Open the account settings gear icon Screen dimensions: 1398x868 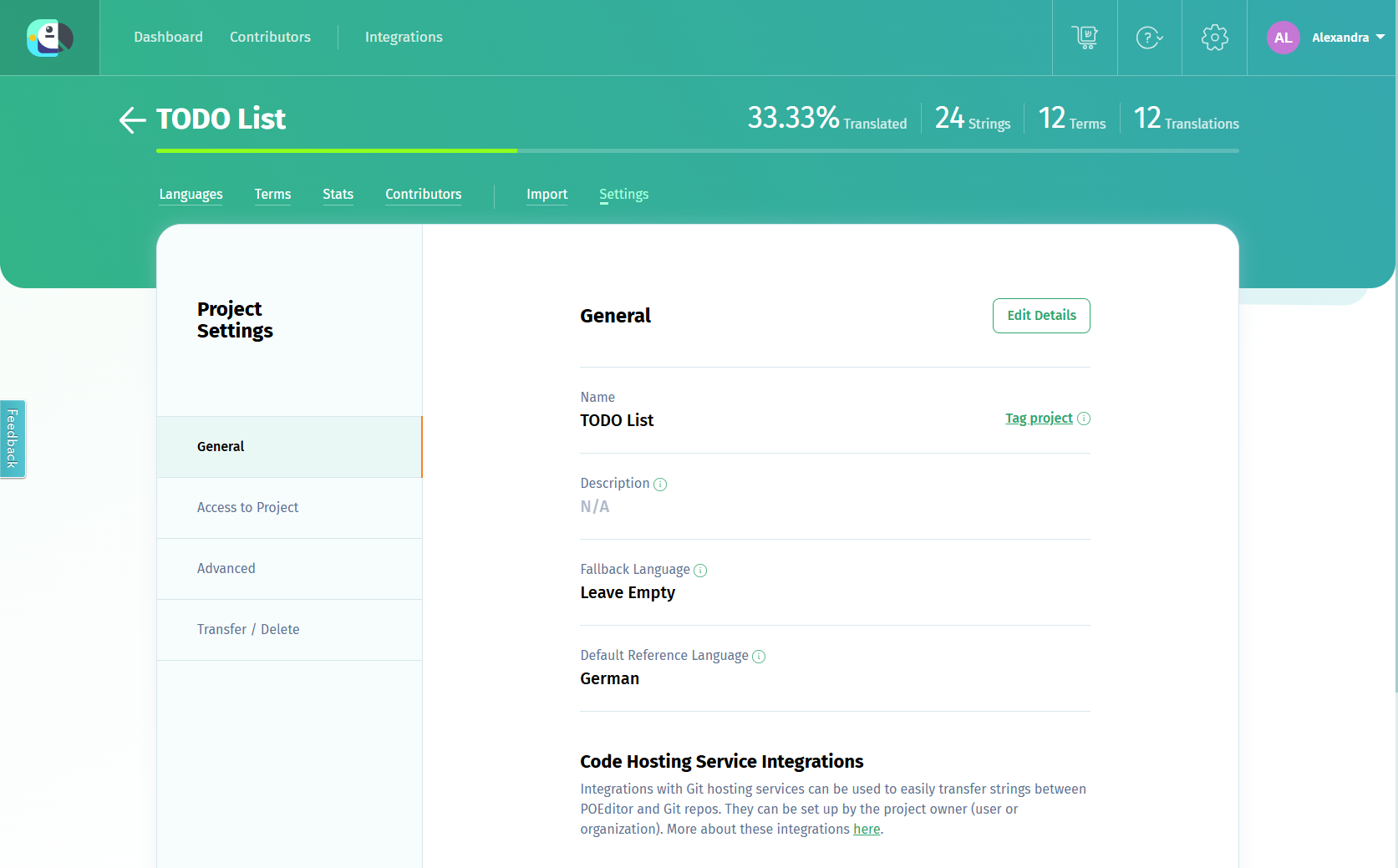pyautogui.click(x=1214, y=38)
